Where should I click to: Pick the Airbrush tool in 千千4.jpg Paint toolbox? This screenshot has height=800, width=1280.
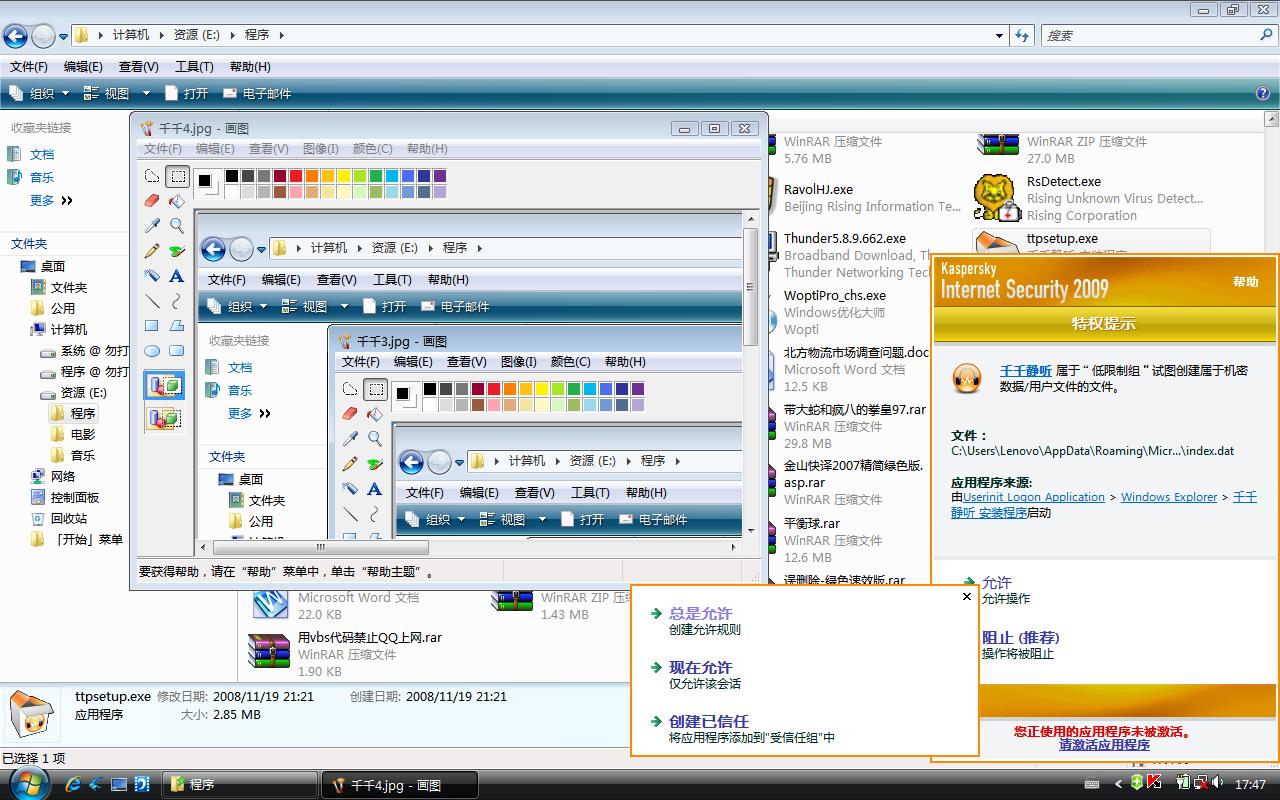[x=152, y=276]
